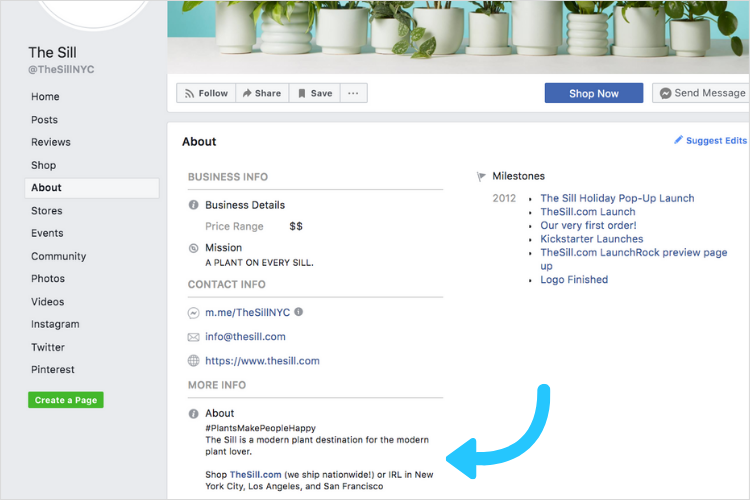Click the A PLANT ON EVERY SILL. text
The image size is (750, 500).
click(x=259, y=263)
